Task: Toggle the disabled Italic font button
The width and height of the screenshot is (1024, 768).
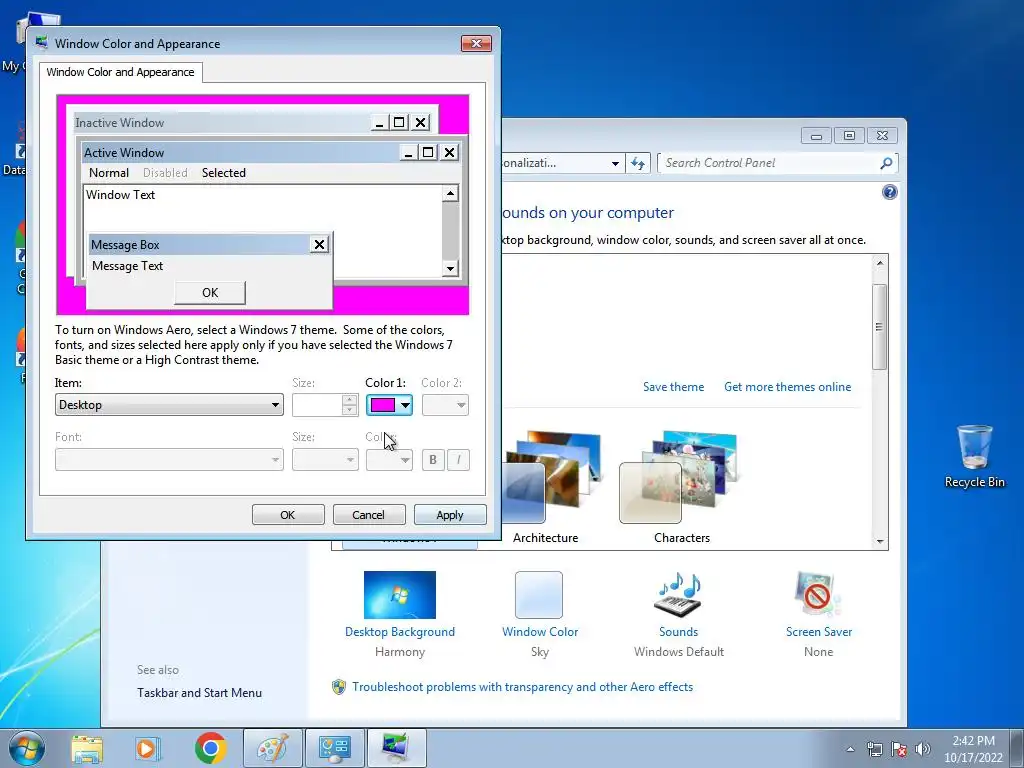Action: 458,460
